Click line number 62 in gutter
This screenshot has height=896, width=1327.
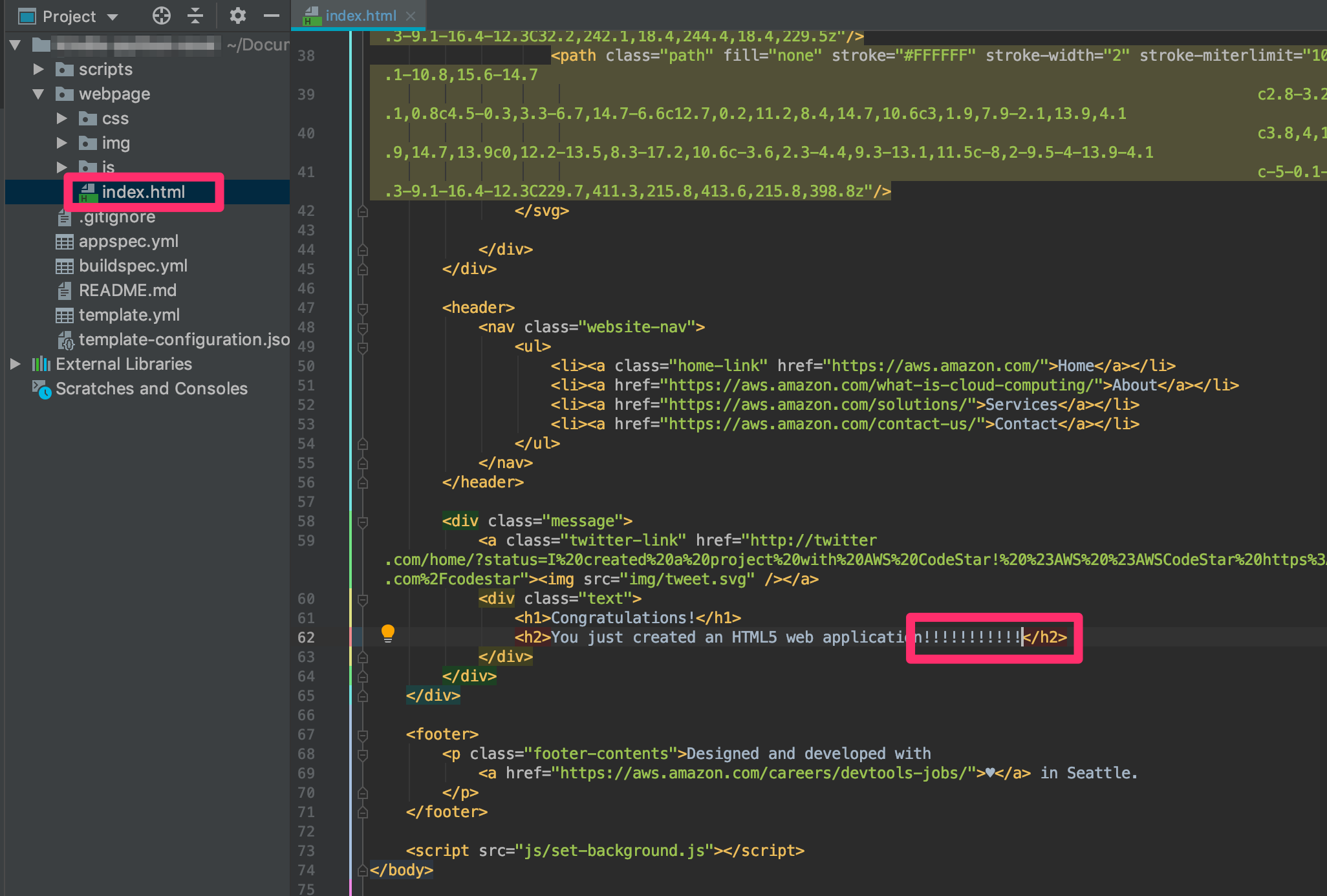(x=306, y=637)
